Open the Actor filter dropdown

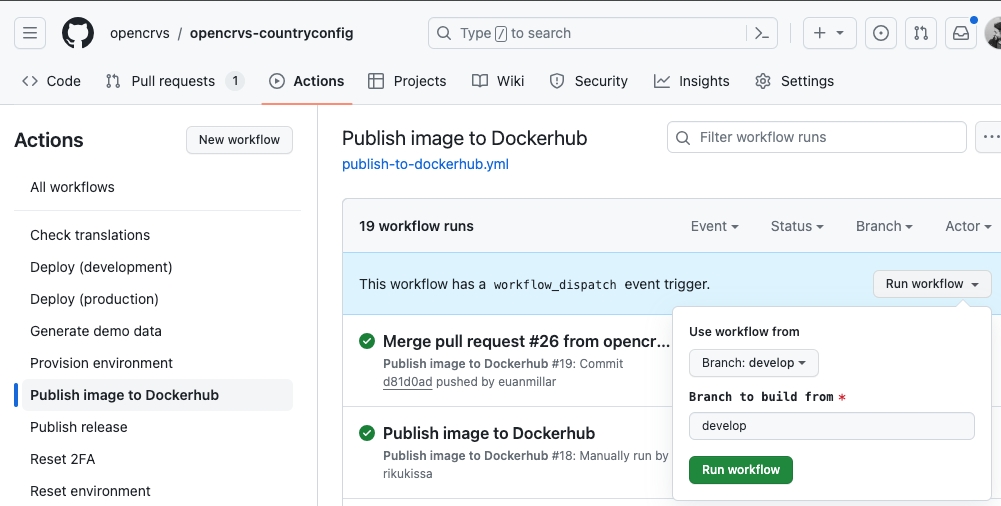(968, 227)
